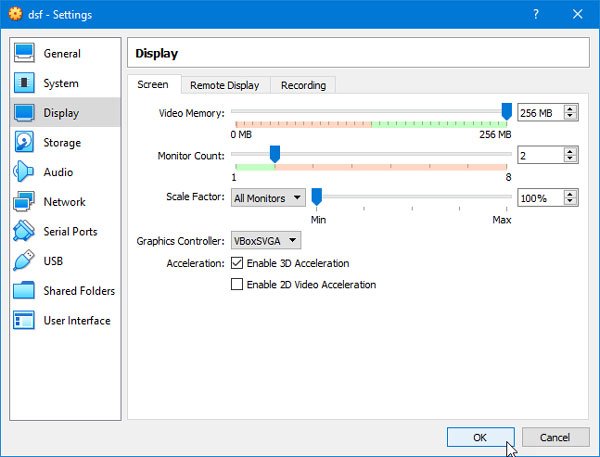Click the help question mark in title bar
Image resolution: width=600 pixels, height=457 pixels.
coord(536,14)
